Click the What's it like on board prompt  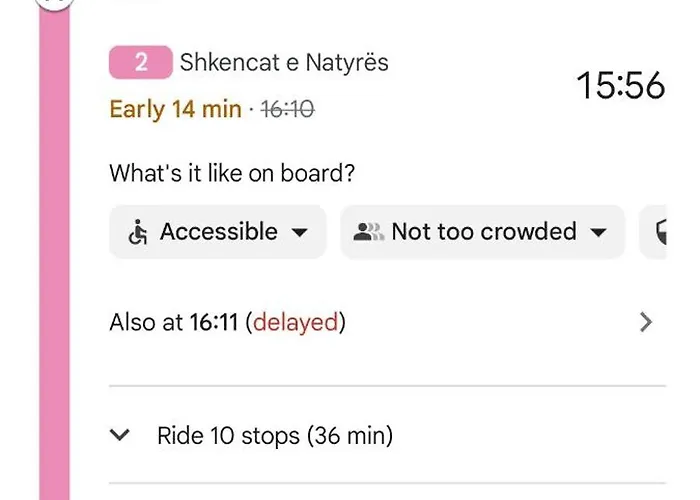click(232, 173)
